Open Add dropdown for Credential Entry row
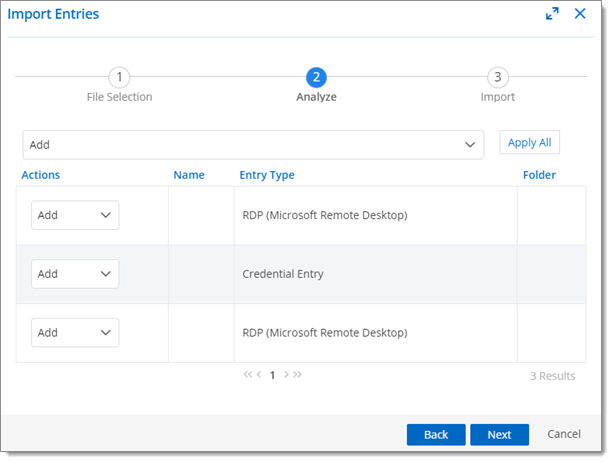 [75, 274]
